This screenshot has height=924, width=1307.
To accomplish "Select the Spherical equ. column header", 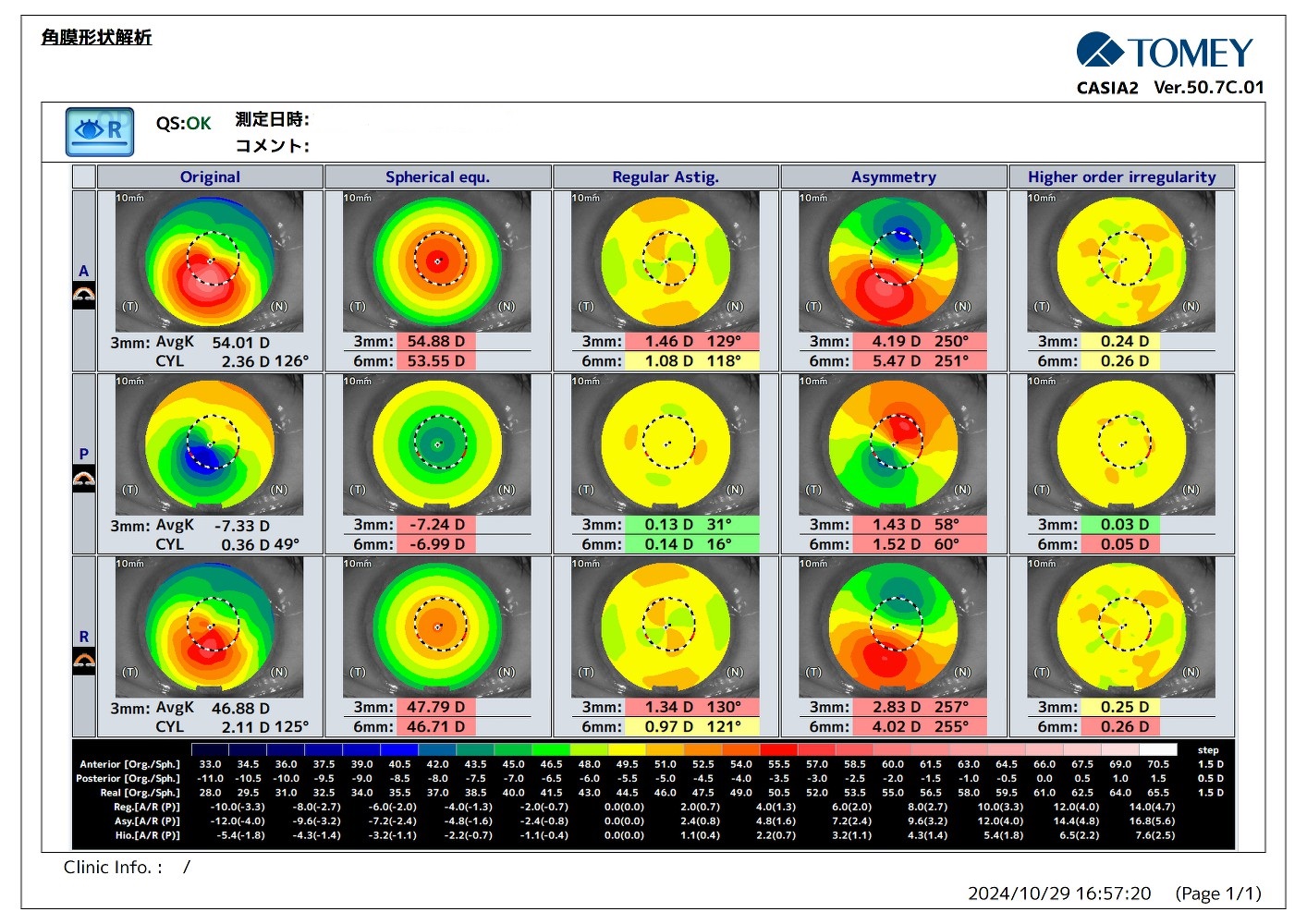I will click(x=438, y=176).
